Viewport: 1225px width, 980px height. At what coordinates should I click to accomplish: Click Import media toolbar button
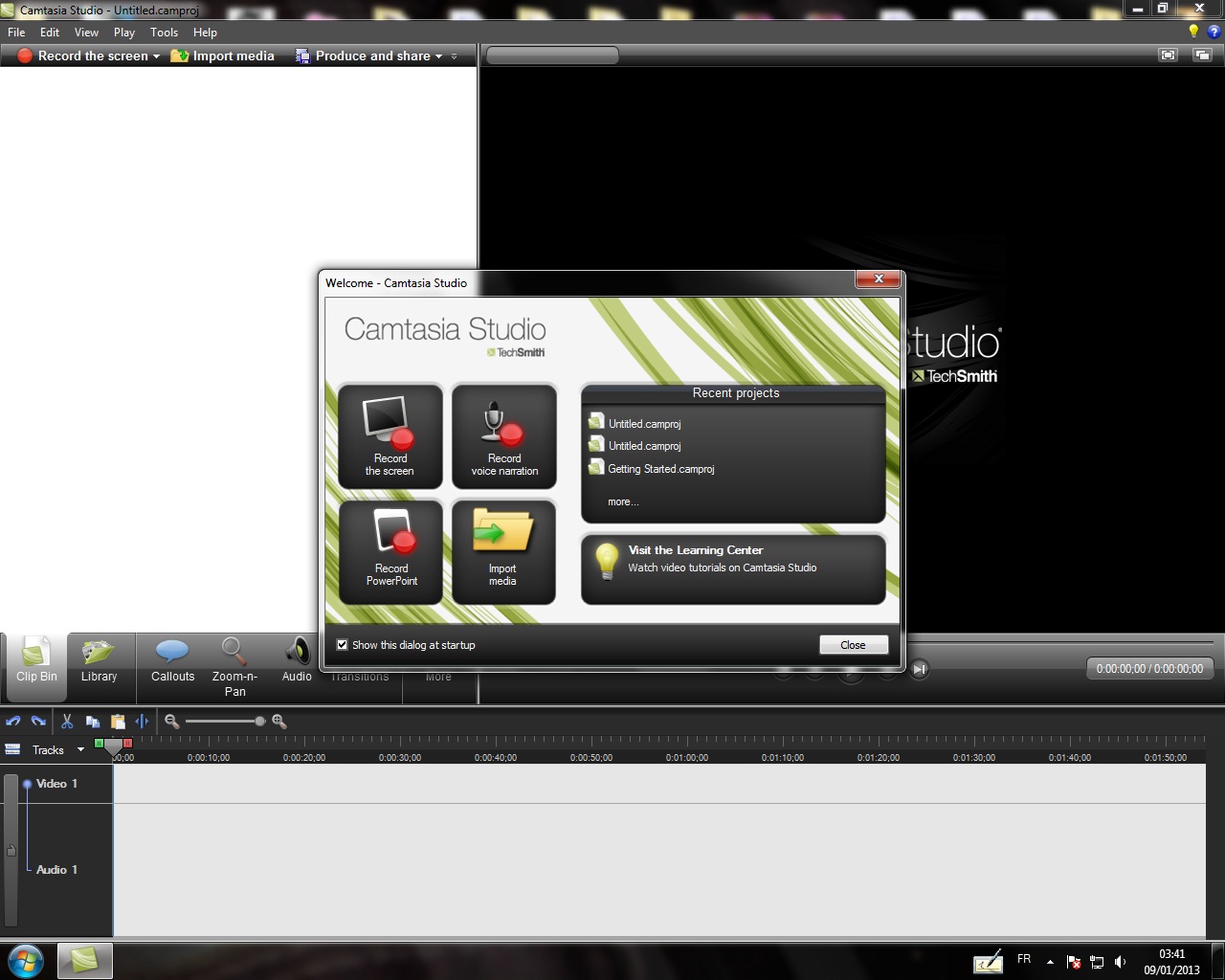(222, 56)
